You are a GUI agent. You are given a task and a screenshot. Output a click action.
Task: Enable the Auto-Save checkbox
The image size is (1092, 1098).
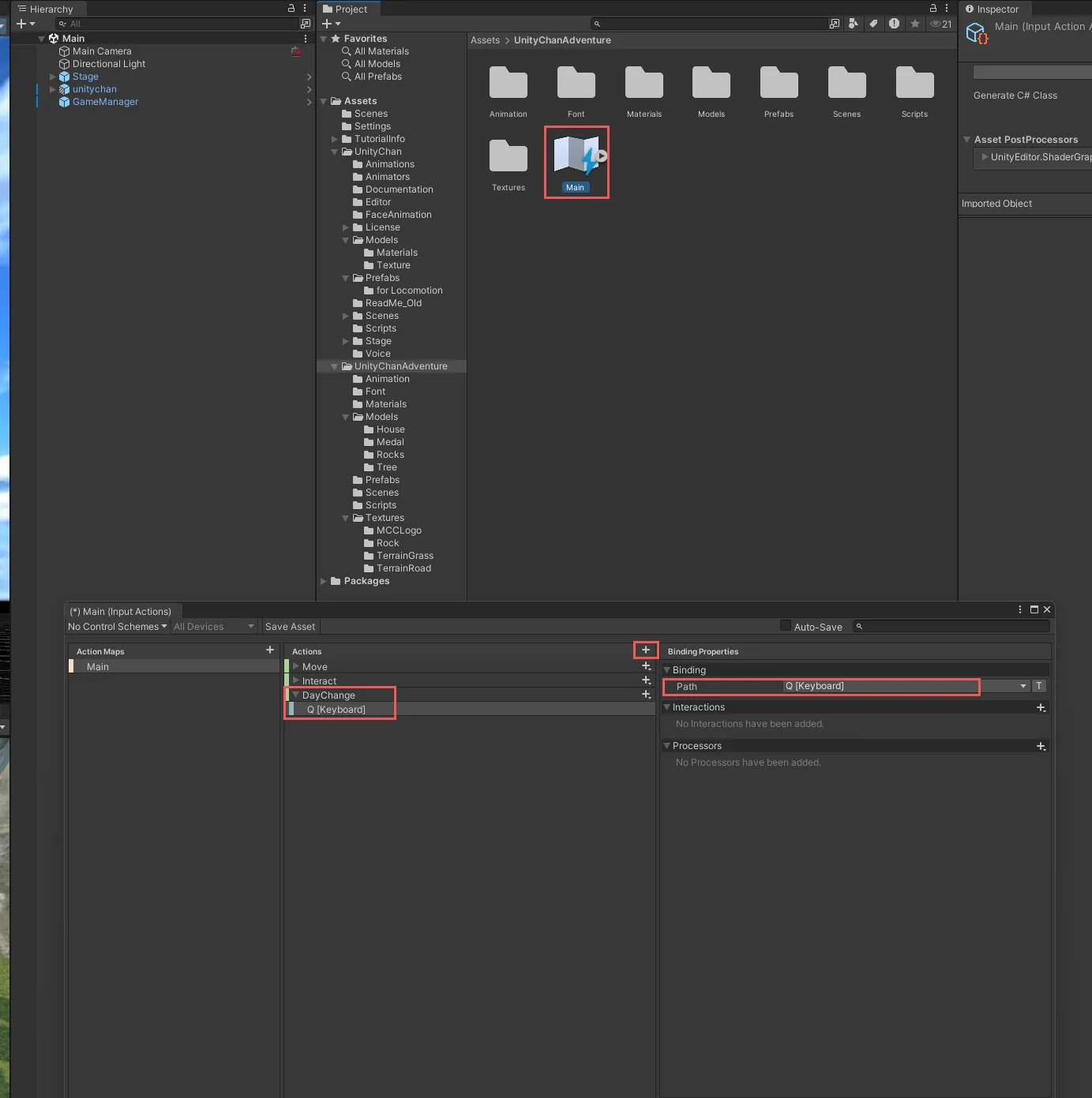pos(786,626)
